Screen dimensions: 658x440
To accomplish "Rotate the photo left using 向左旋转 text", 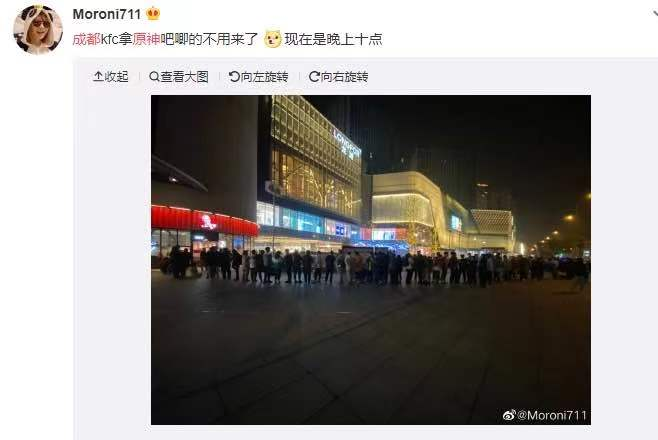I will tap(264, 76).
